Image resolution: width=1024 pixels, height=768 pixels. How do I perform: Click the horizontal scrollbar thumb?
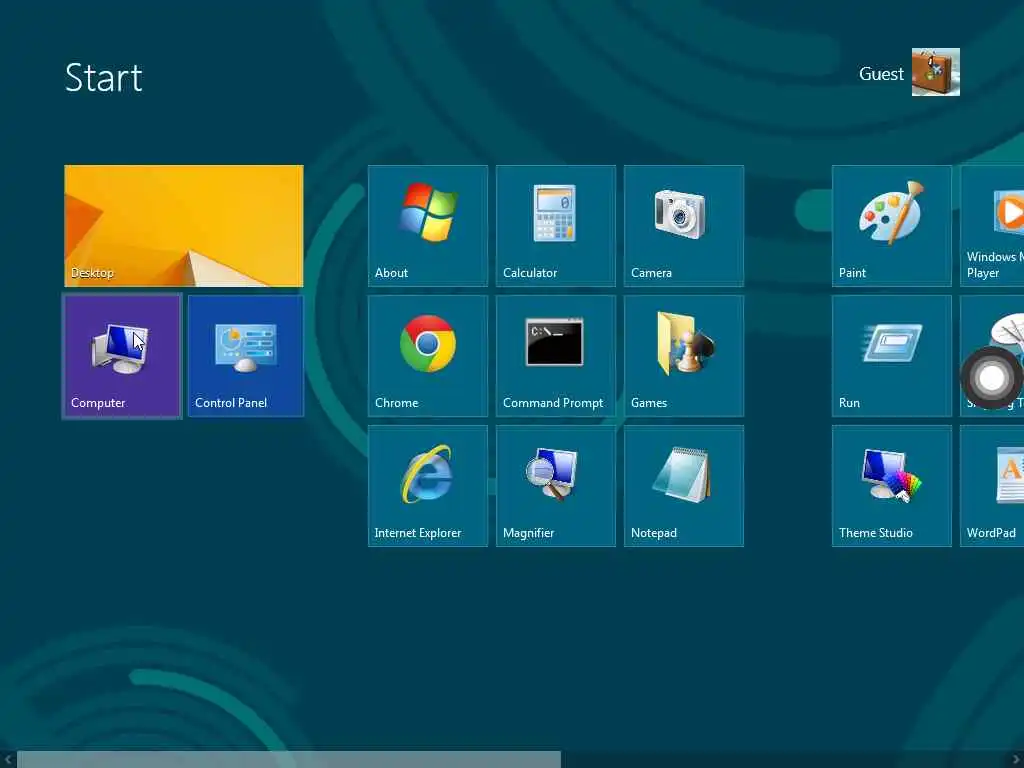[289, 760]
